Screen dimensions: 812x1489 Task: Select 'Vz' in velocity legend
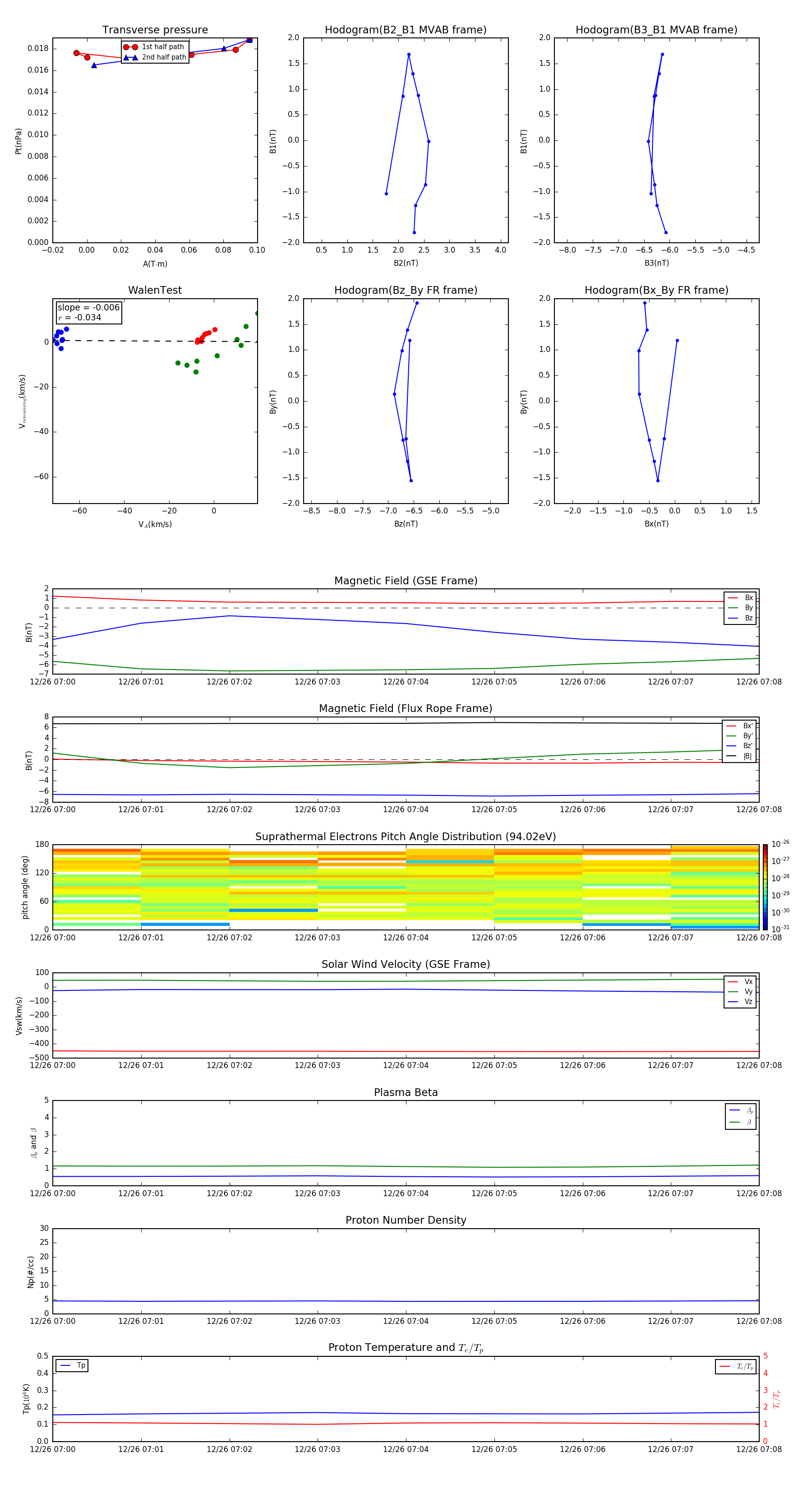pos(740,1002)
